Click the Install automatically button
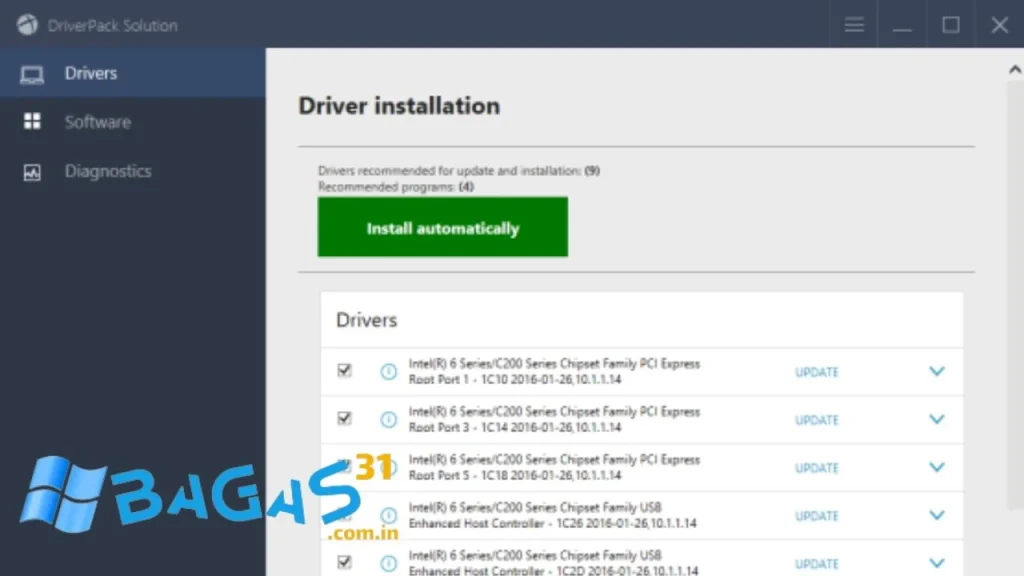The height and width of the screenshot is (576, 1024). (443, 227)
